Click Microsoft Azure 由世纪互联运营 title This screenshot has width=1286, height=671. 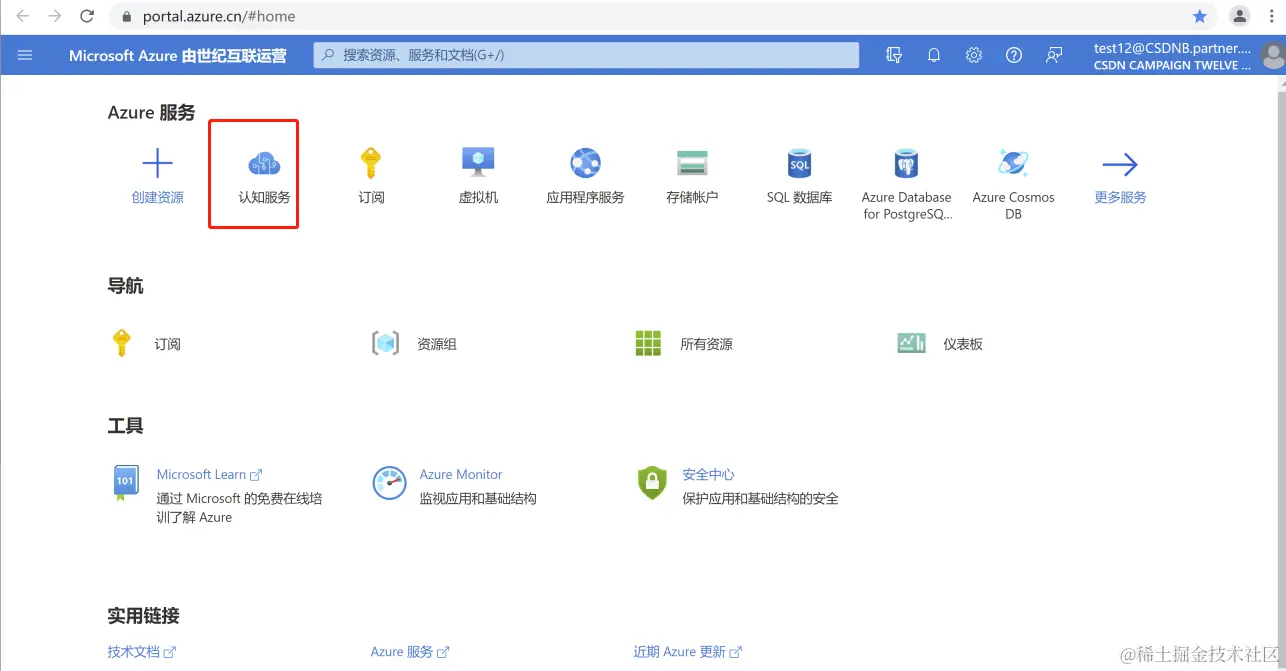(178, 55)
